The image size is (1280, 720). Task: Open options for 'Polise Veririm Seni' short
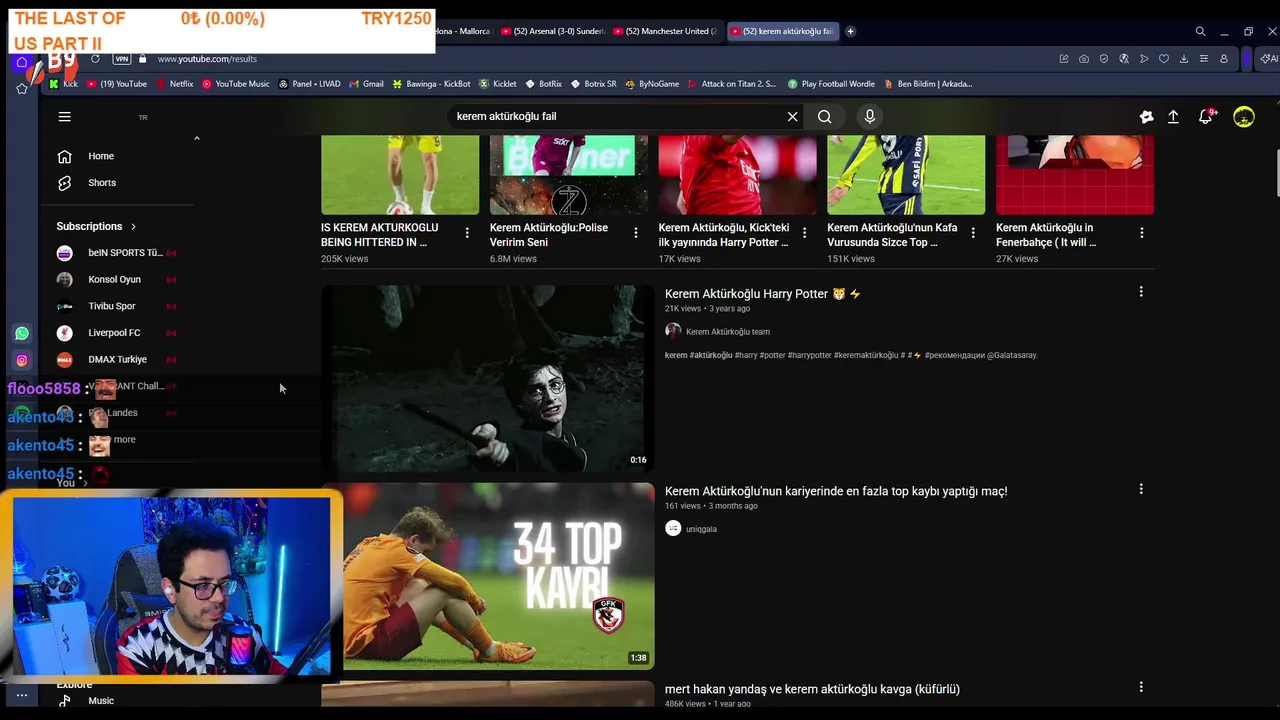635,233
